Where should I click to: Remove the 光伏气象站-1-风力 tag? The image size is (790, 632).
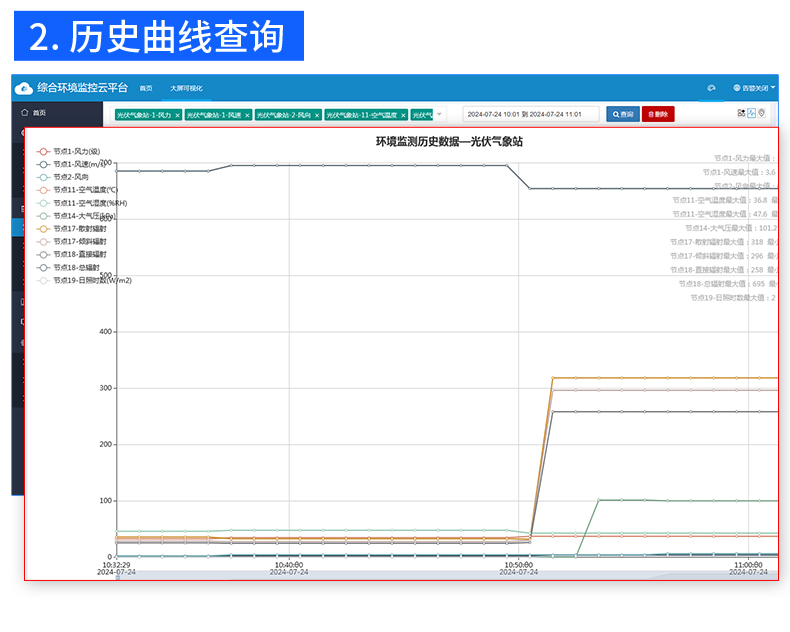pos(177,115)
